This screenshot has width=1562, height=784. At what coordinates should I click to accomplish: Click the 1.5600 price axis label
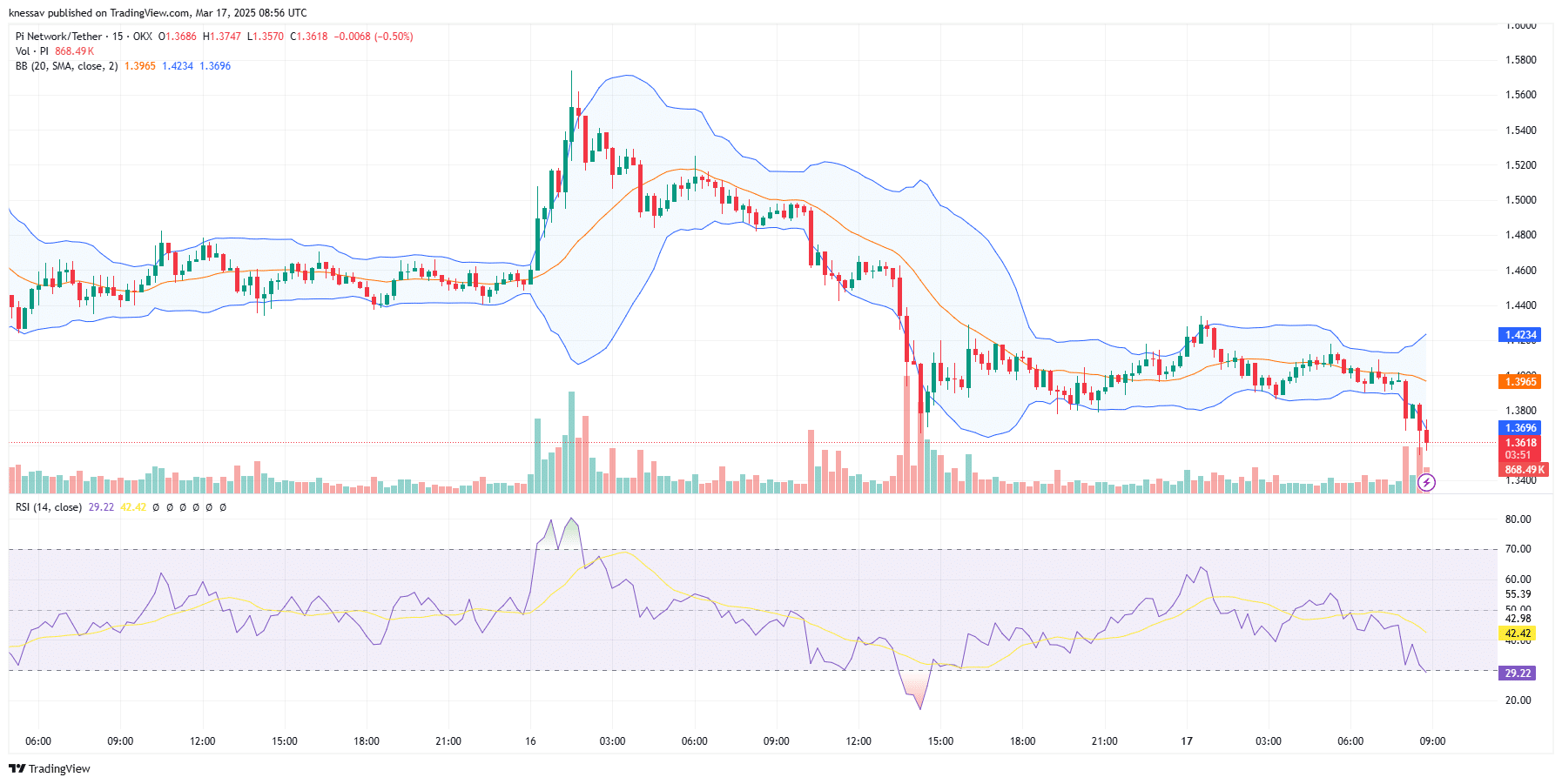pyautogui.click(x=1521, y=95)
